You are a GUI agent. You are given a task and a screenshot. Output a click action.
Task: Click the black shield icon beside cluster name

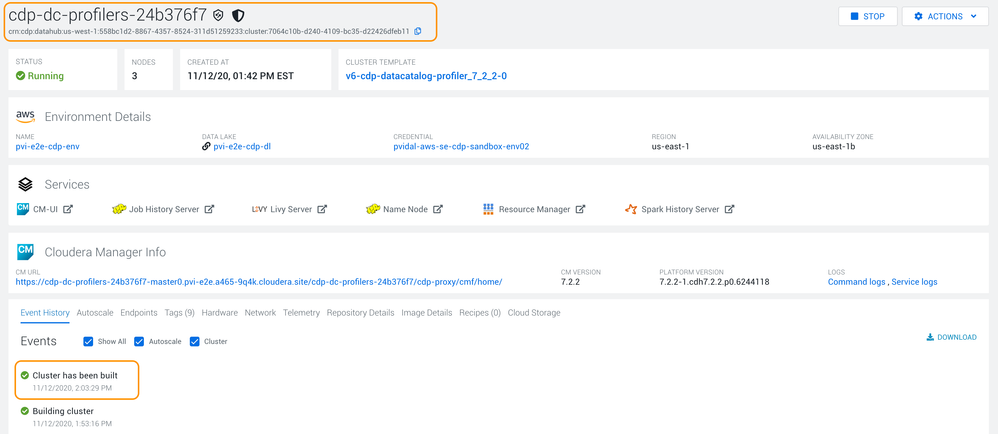[238, 16]
